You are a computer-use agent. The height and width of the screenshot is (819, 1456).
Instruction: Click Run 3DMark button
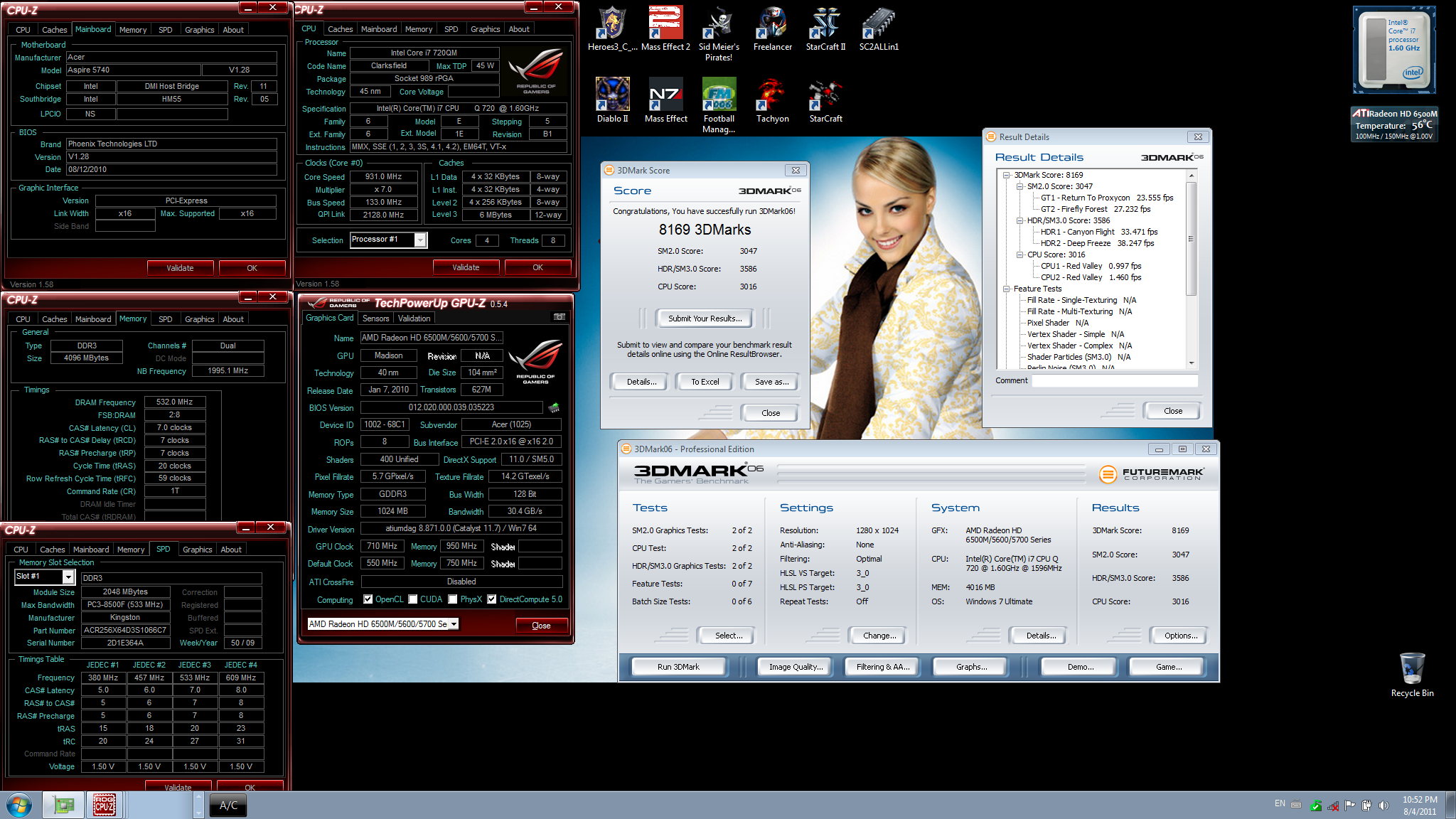click(678, 667)
